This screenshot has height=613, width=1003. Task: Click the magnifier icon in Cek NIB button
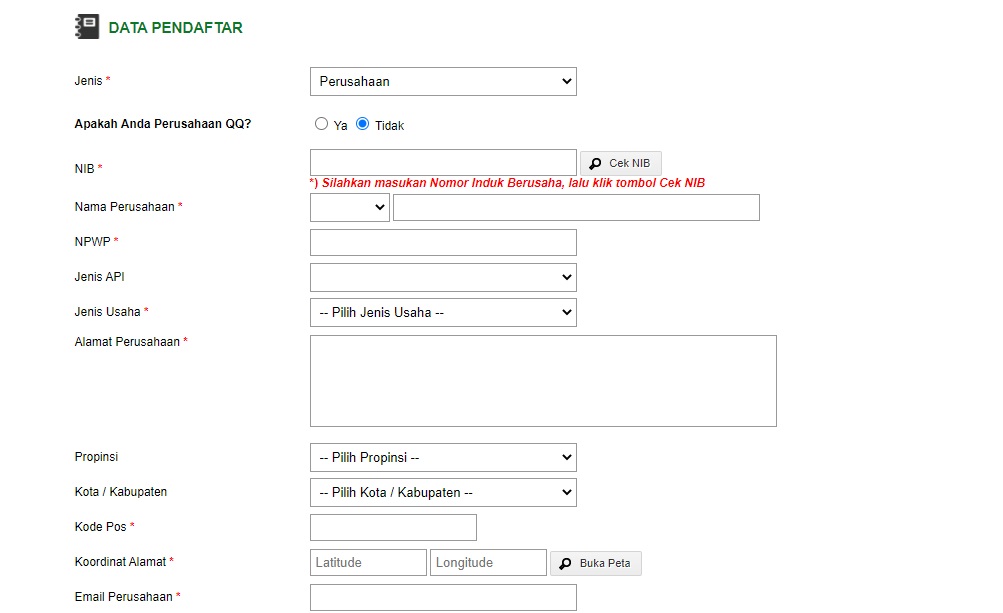[x=595, y=164]
